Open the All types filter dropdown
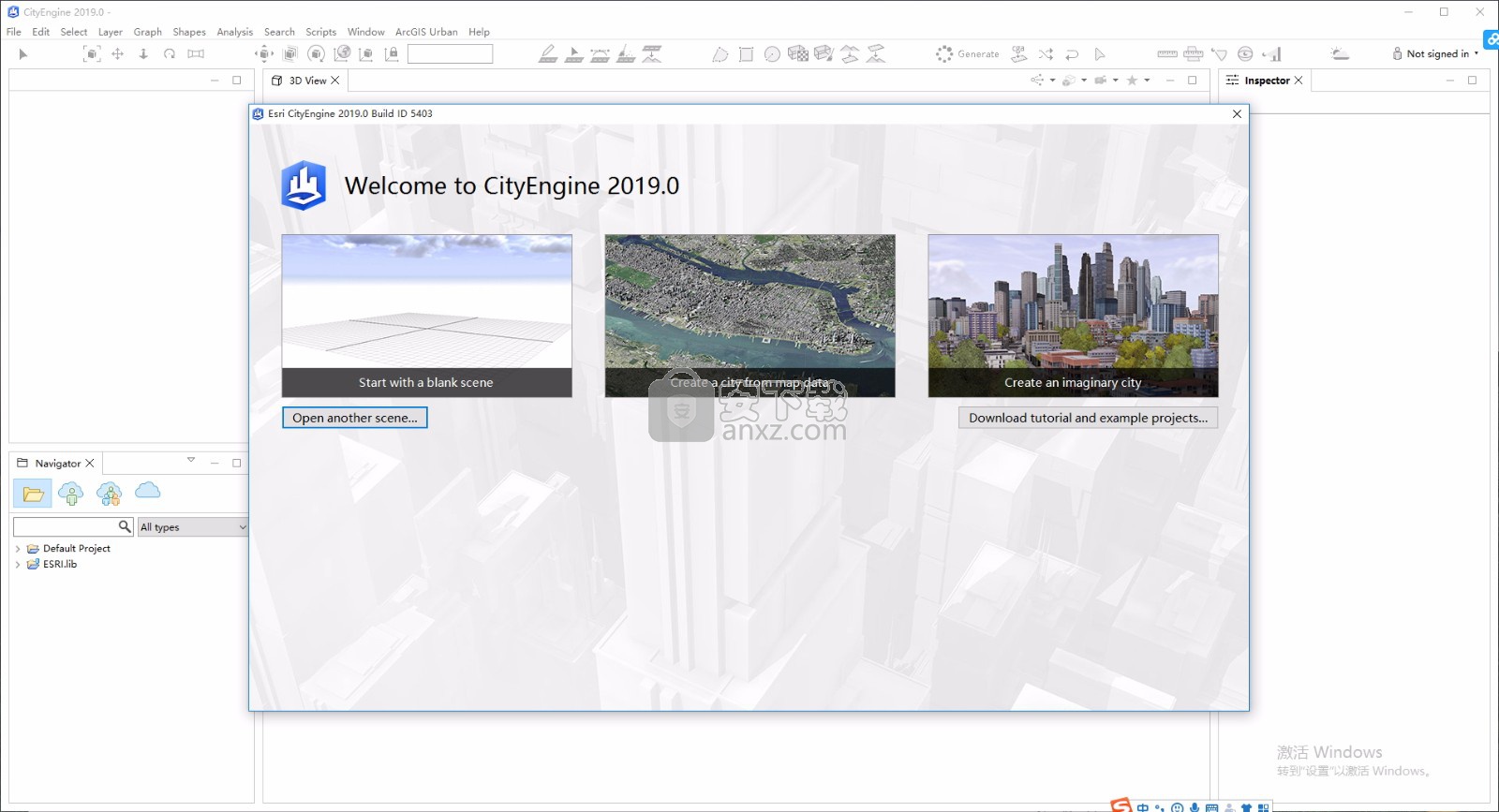Viewport: 1499px width, 812px height. [x=193, y=527]
